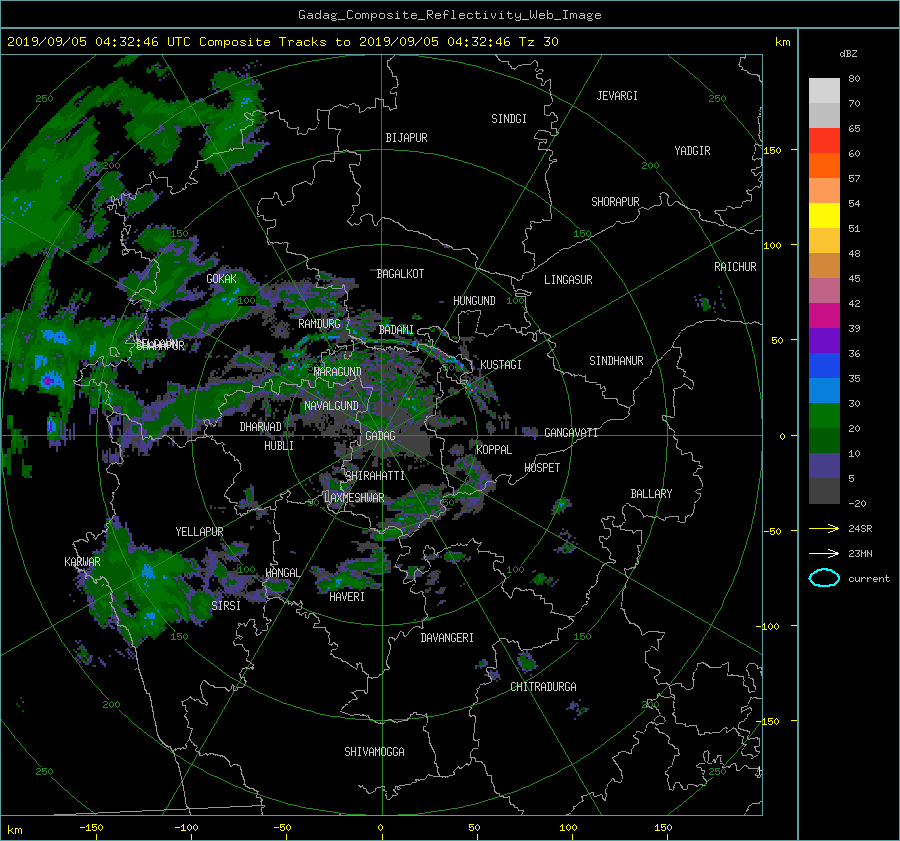Click the KARWAR city label
Image resolution: width=900 pixels, height=841 pixels.
(x=82, y=562)
